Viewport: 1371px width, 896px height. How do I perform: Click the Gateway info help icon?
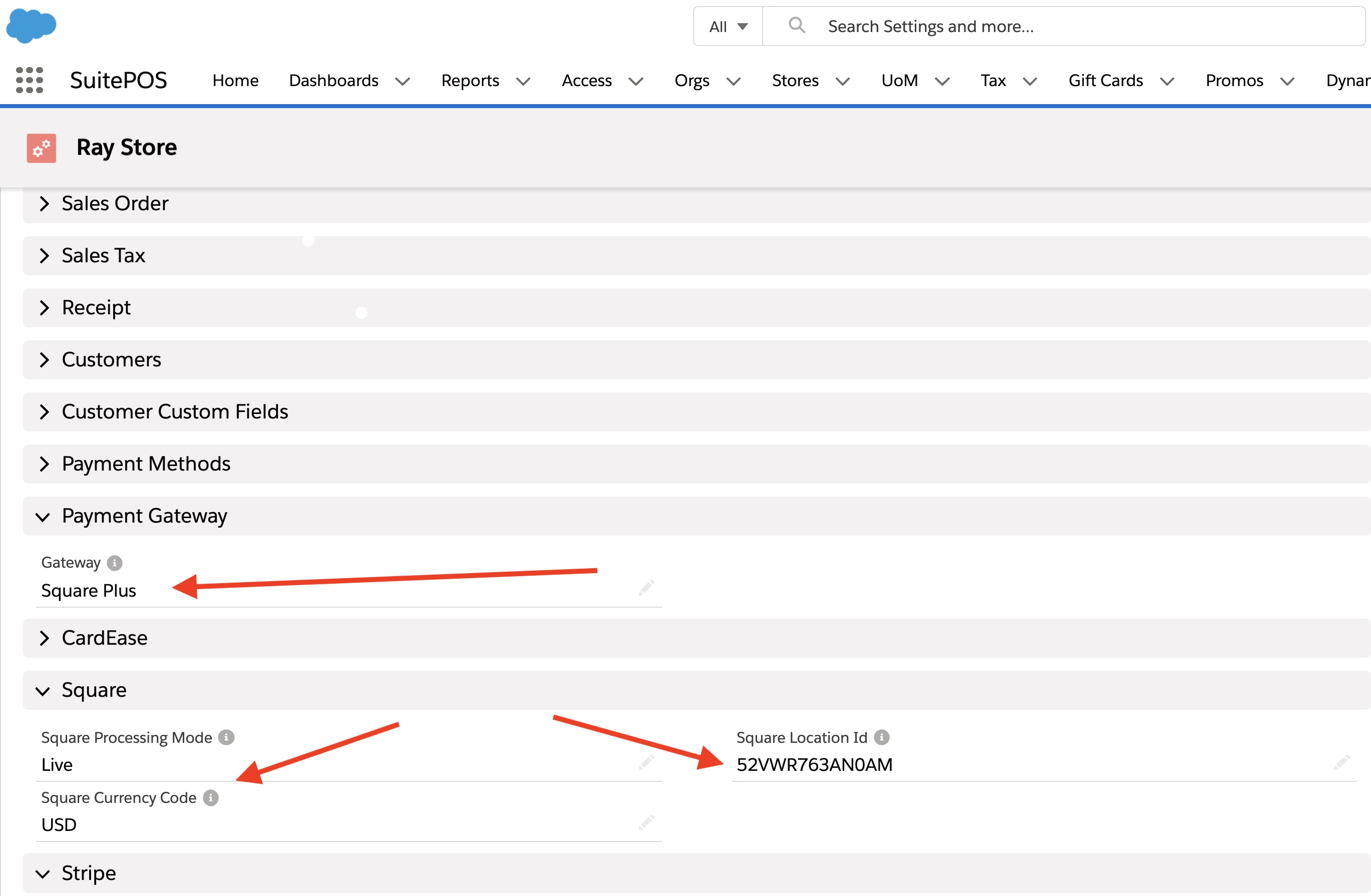pos(115,563)
